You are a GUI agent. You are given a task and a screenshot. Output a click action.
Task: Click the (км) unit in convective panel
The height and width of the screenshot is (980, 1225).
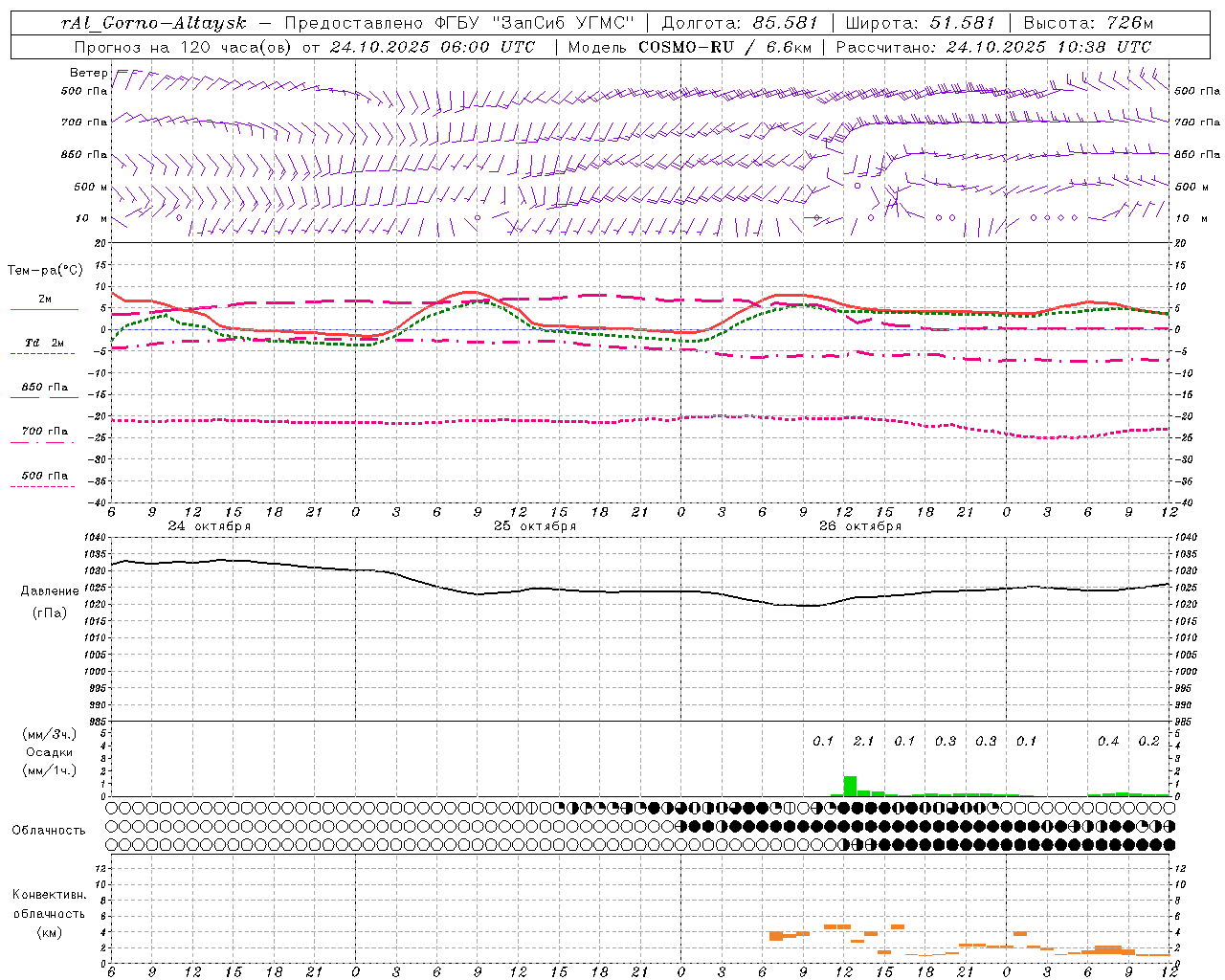click(49, 932)
